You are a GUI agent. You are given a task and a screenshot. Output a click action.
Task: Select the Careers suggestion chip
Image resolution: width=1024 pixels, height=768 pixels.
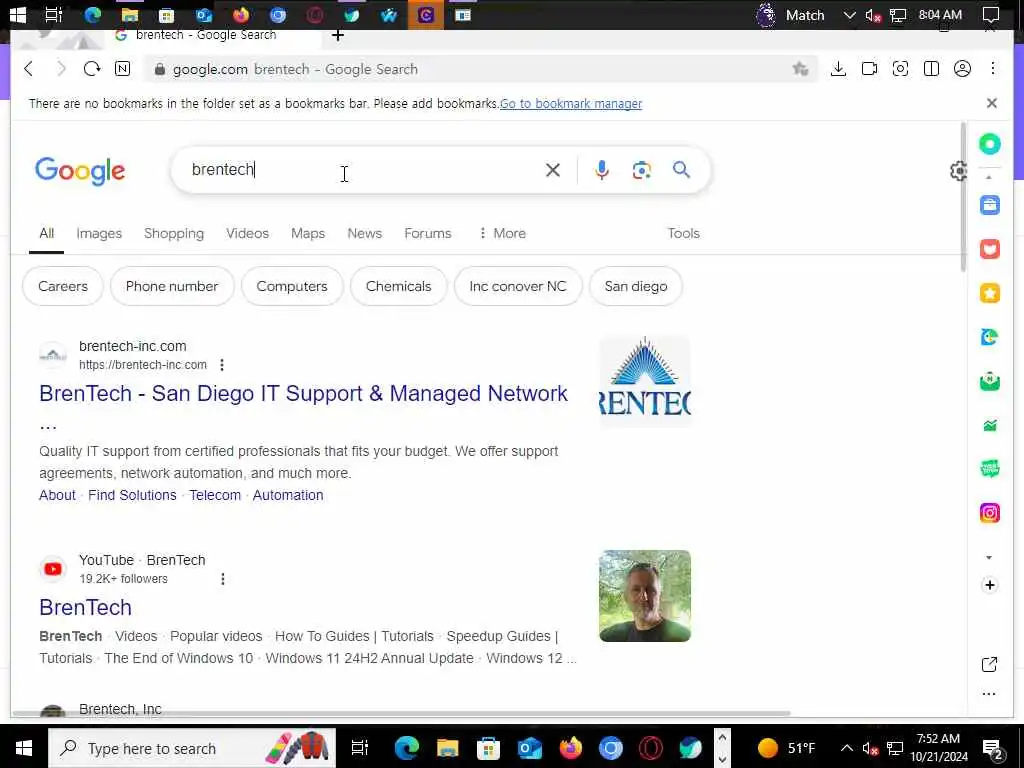click(x=63, y=286)
